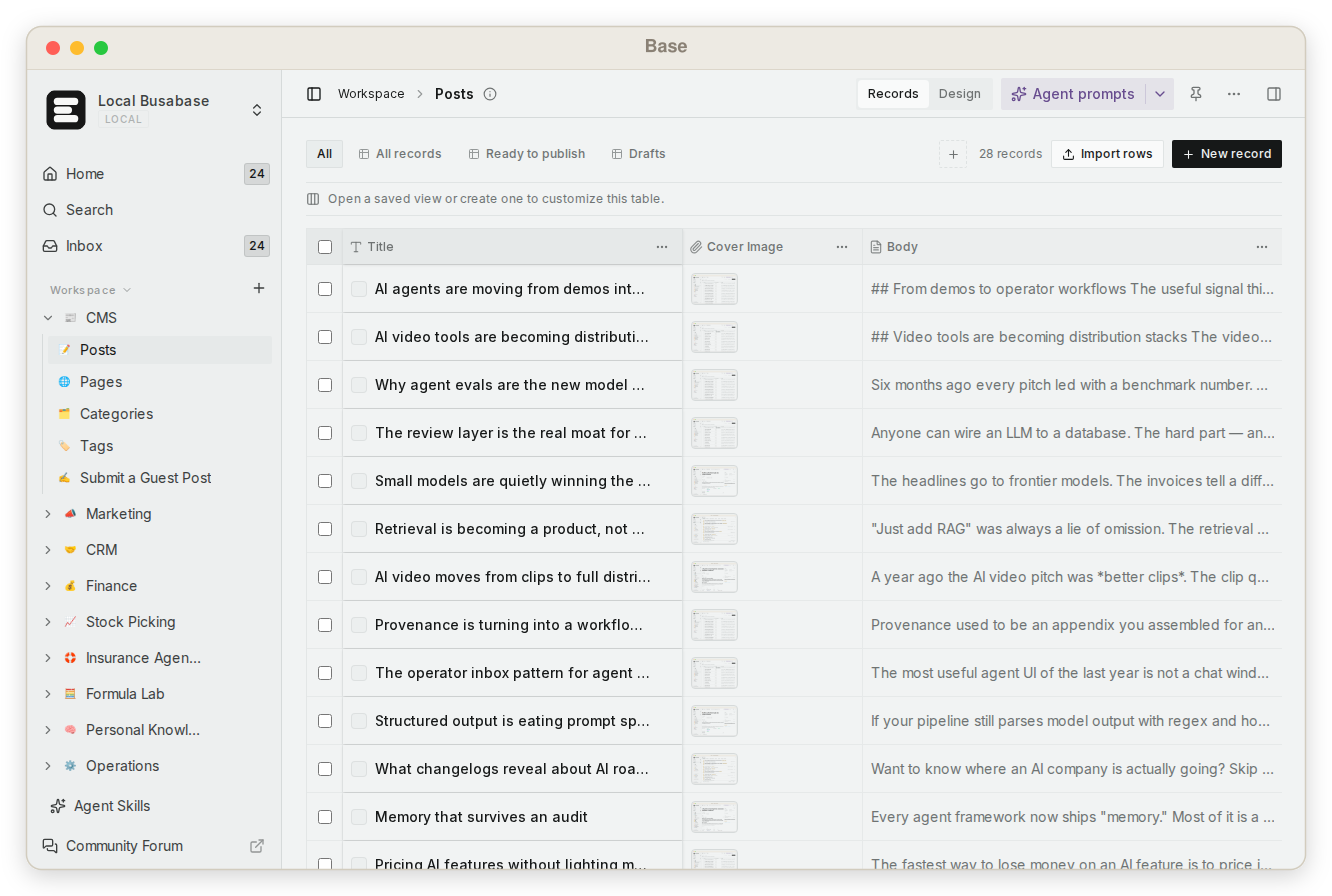Toggle the right side panel icon
Viewport: 1332px width, 896px height.
click(1274, 94)
